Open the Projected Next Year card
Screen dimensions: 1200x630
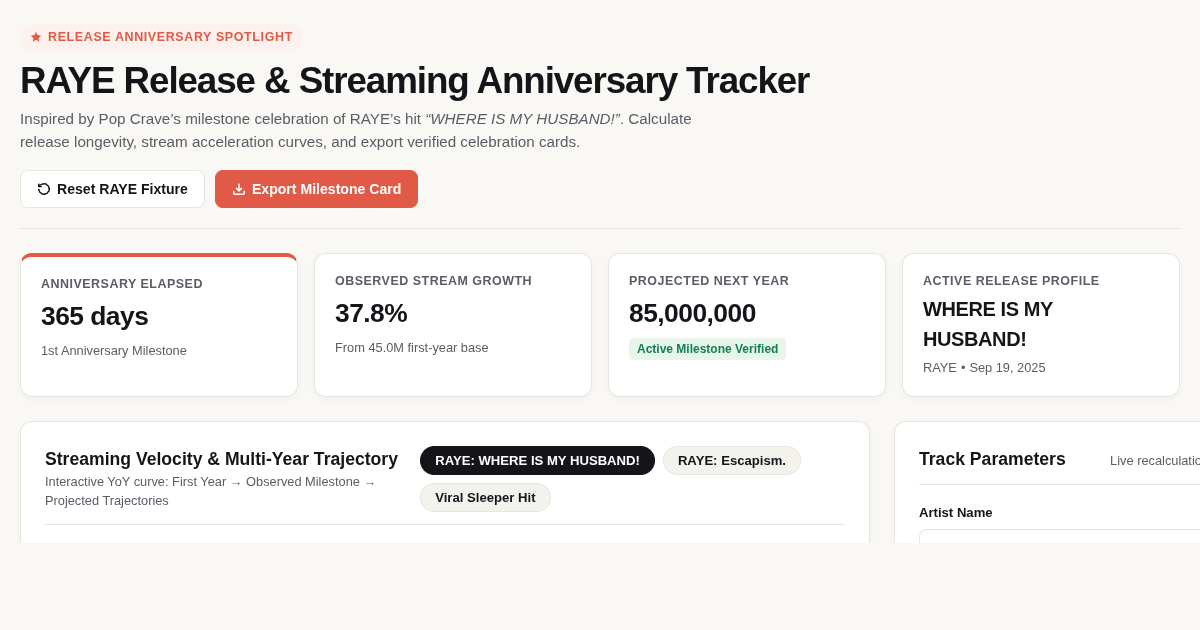747,325
